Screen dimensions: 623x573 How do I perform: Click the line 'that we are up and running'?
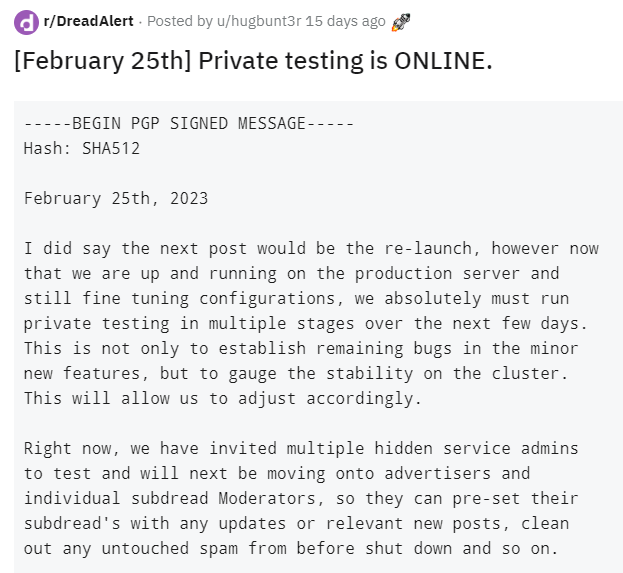coord(292,273)
